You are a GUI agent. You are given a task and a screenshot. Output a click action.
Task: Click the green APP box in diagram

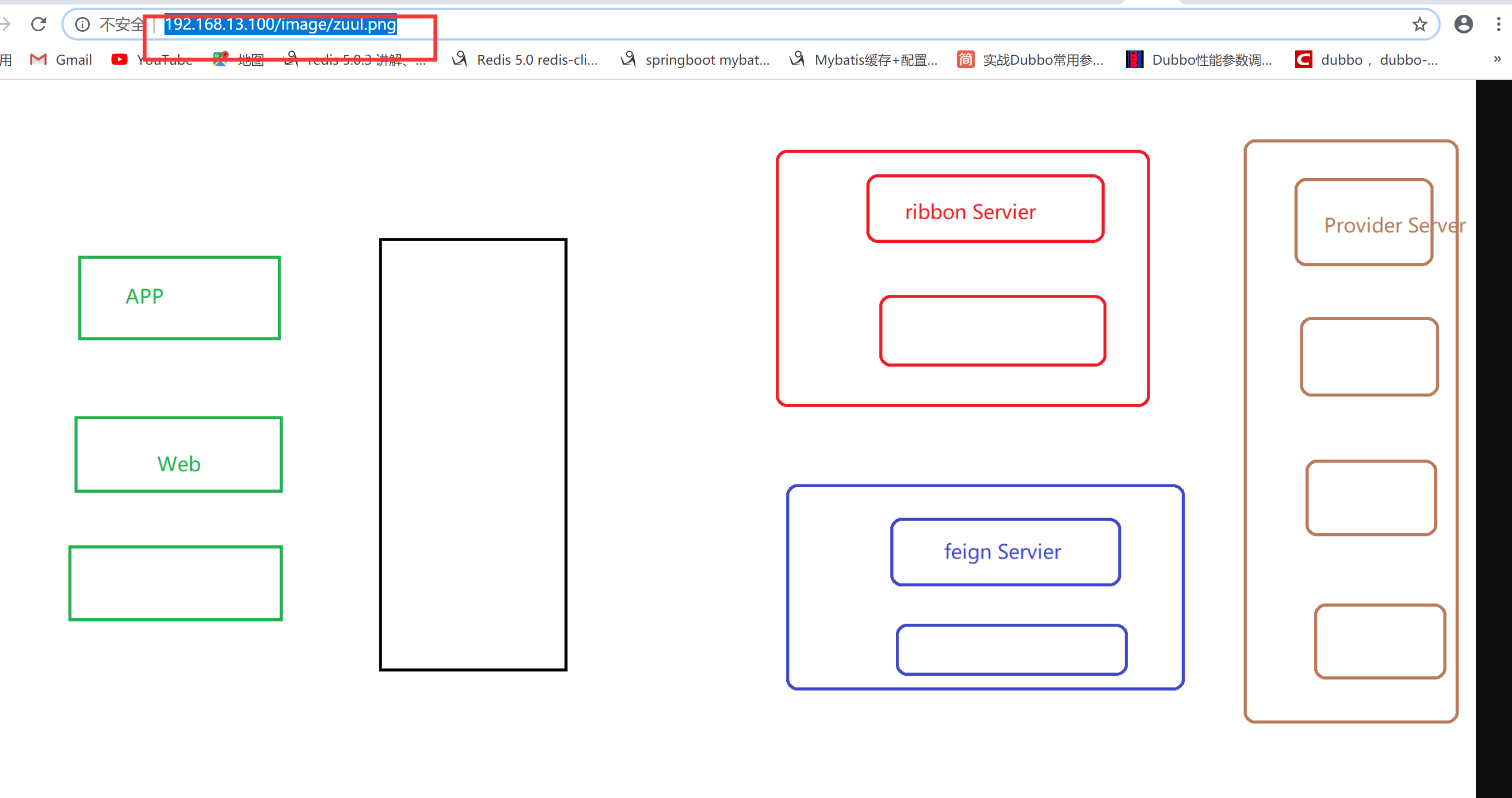pyautogui.click(x=179, y=298)
